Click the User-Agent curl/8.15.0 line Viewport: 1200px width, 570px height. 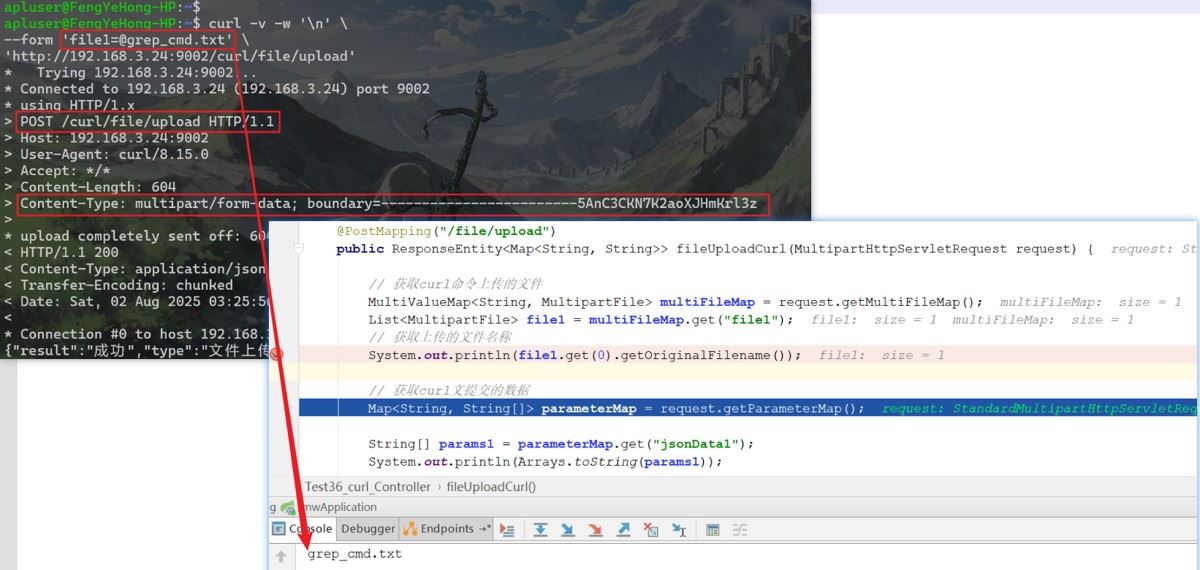(x=106, y=154)
